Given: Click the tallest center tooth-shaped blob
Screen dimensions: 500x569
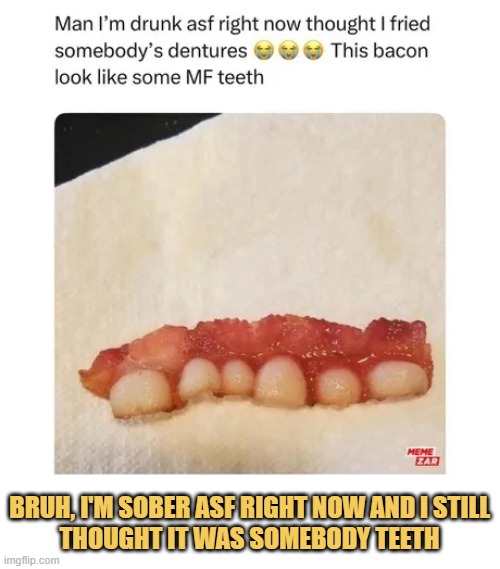Looking at the screenshot, I should tap(280, 381).
